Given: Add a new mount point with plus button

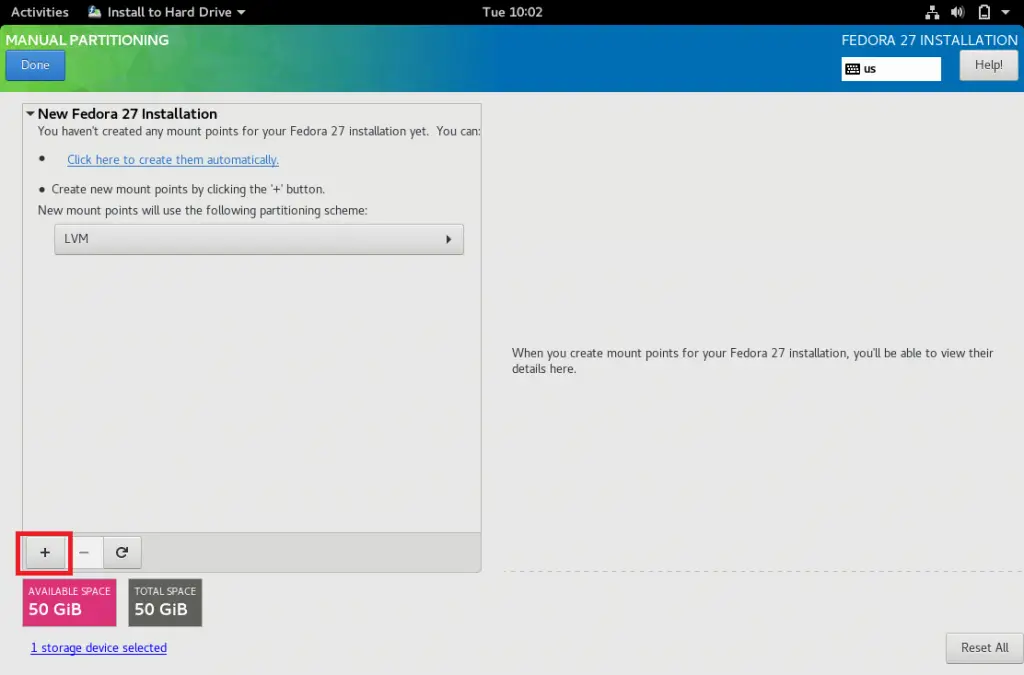Looking at the screenshot, I should pyautogui.click(x=44, y=553).
